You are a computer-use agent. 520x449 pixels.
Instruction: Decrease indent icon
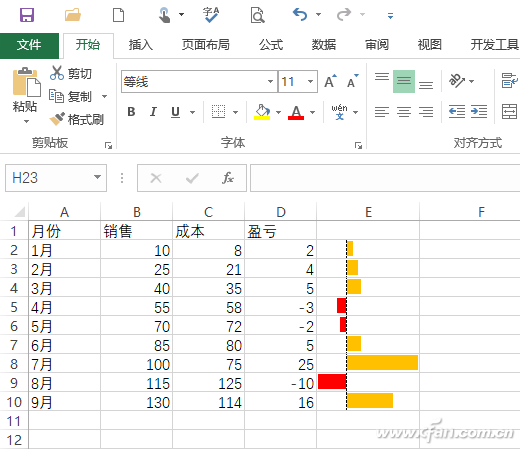pyautogui.click(x=457, y=112)
